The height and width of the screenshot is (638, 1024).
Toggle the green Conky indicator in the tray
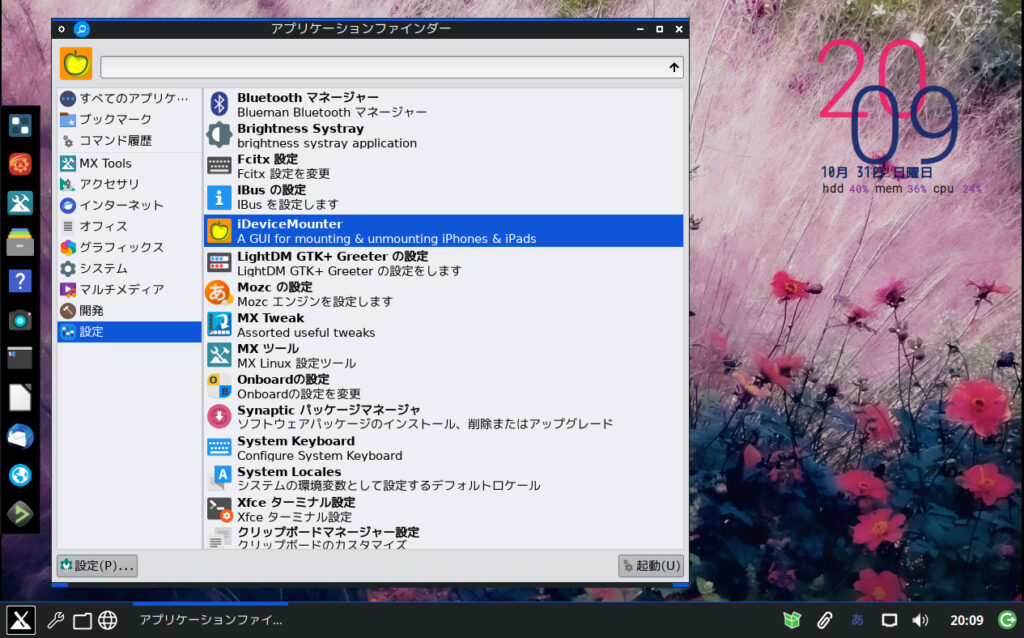[1007, 620]
